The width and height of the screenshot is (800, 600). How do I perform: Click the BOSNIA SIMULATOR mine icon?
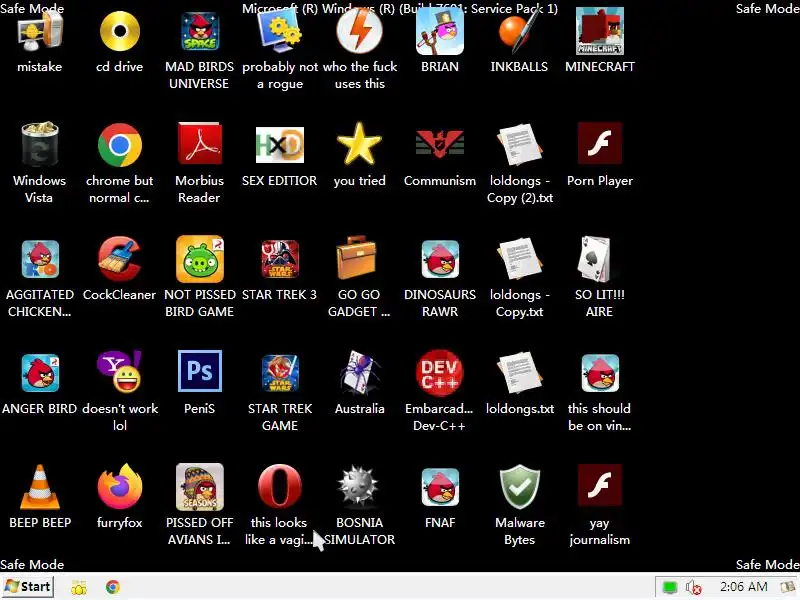point(359,487)
